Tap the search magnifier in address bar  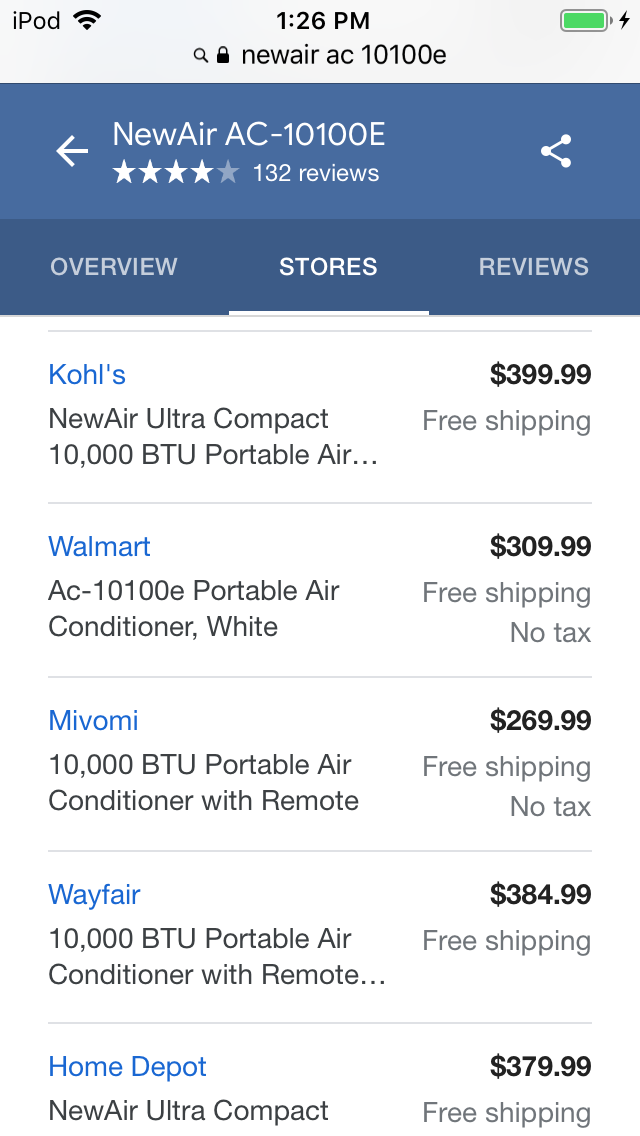pyautogui.click(x=201, y=55)
